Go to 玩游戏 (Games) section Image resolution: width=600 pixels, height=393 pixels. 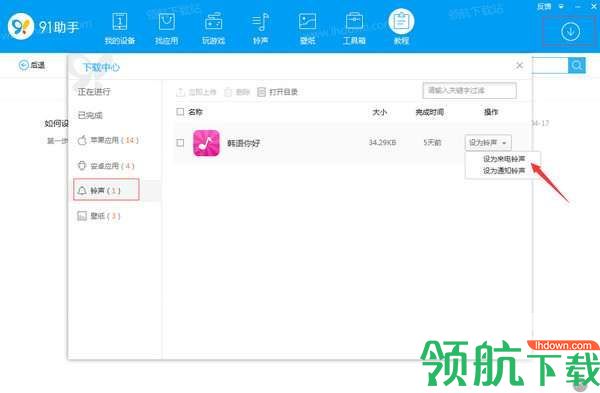coord(214,29)
